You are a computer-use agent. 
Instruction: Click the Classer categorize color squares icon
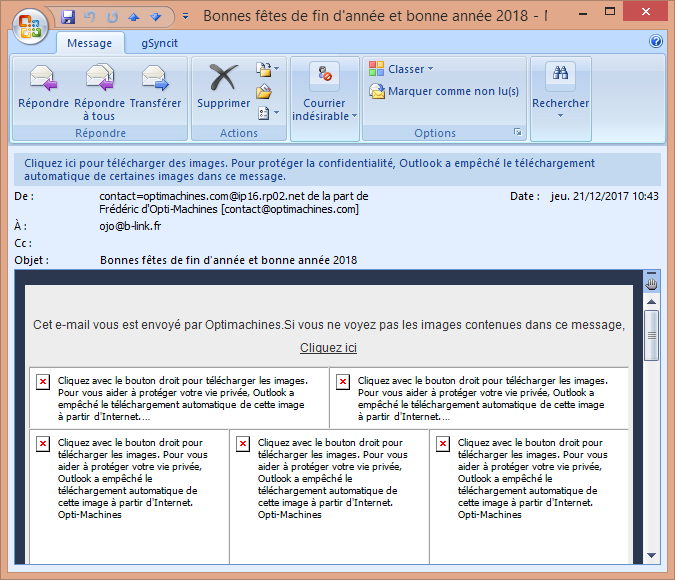point(376,69)
